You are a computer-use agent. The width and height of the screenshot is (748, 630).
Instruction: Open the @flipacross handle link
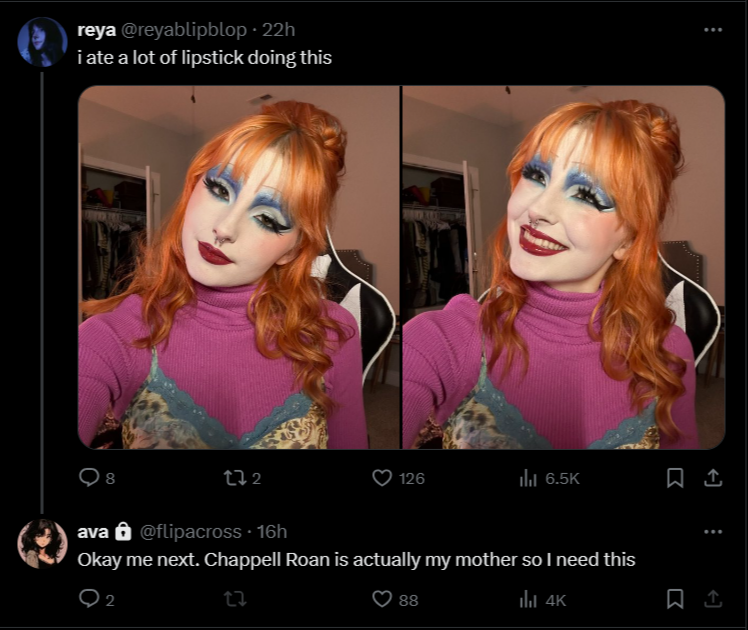click(190, 531)
